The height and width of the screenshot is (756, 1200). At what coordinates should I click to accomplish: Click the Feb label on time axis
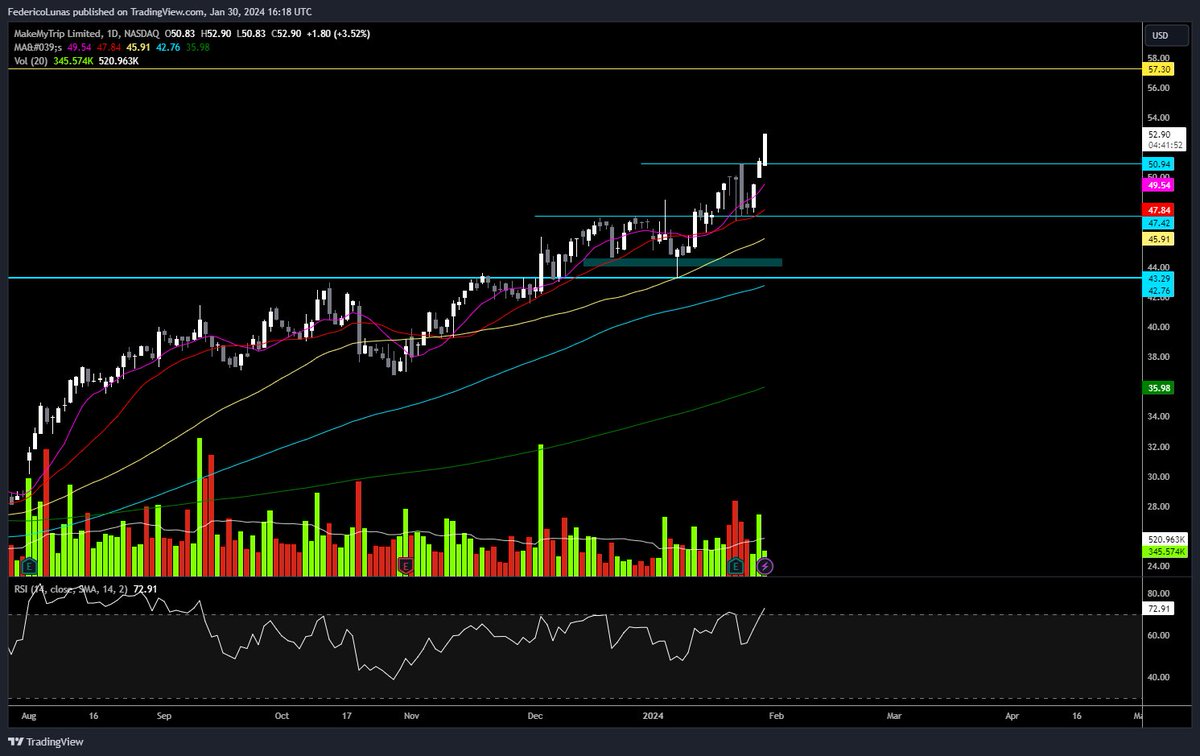pyautogui.click(x=778, y=716)
